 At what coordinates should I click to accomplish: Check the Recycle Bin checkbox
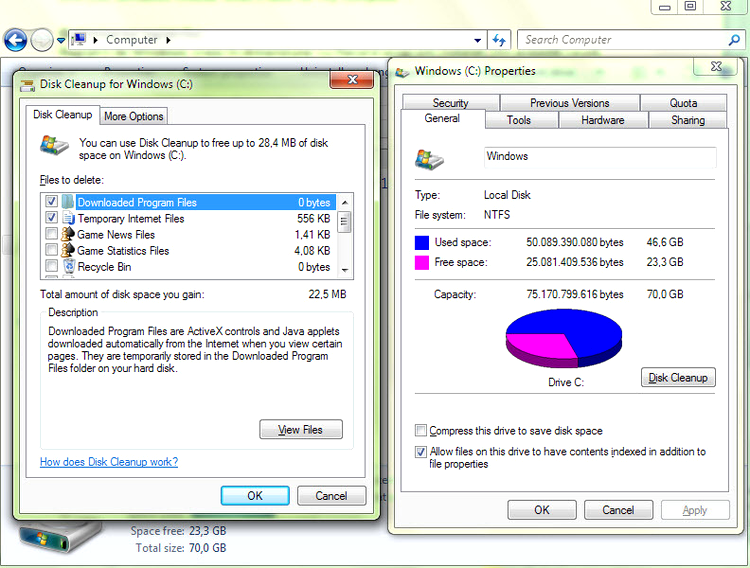point(51,266)
